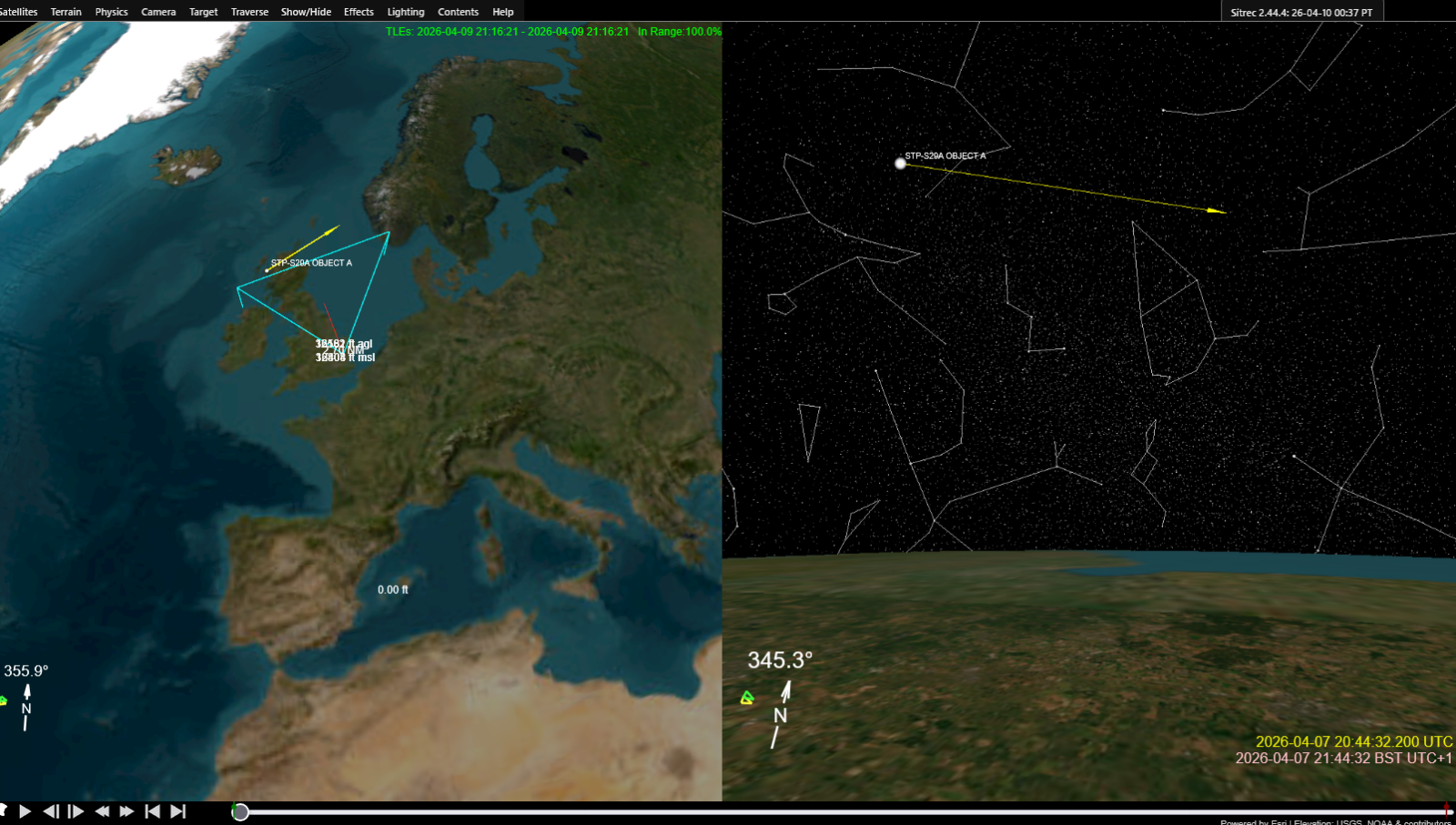Click the fast-forward double-arrow button
Viewport: 1456px width, 825px height.
point(127,811)
